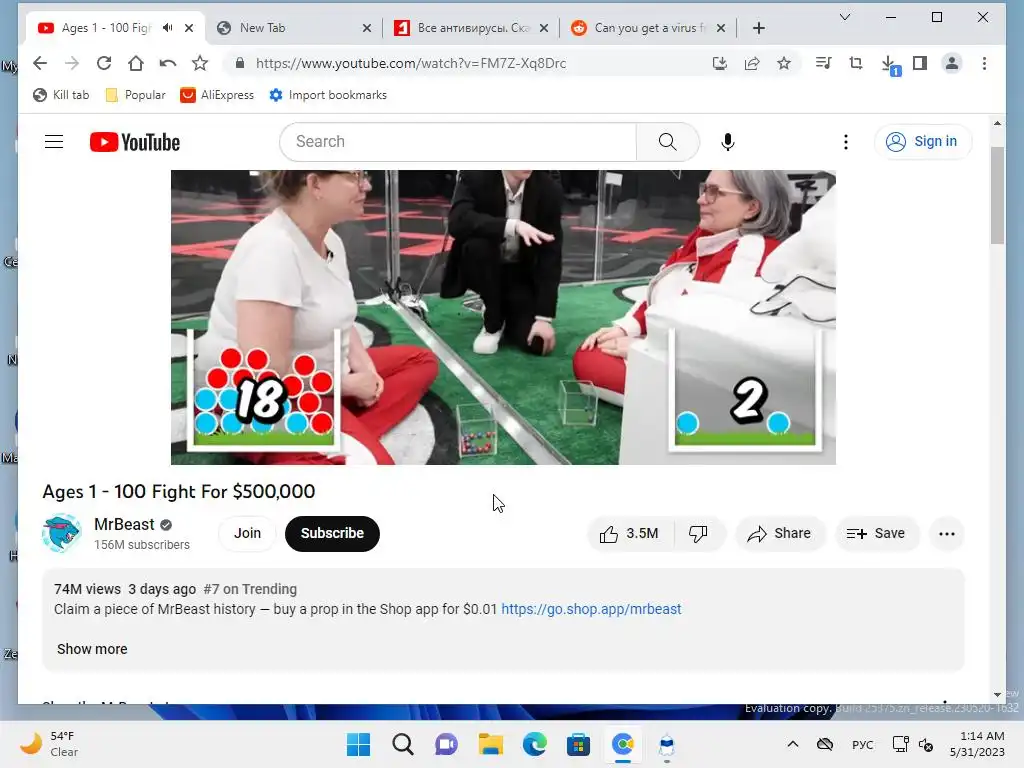The image size is (1024, 768).
Task: Subscribe to MrBeast channel
Action: click(332, 534)
